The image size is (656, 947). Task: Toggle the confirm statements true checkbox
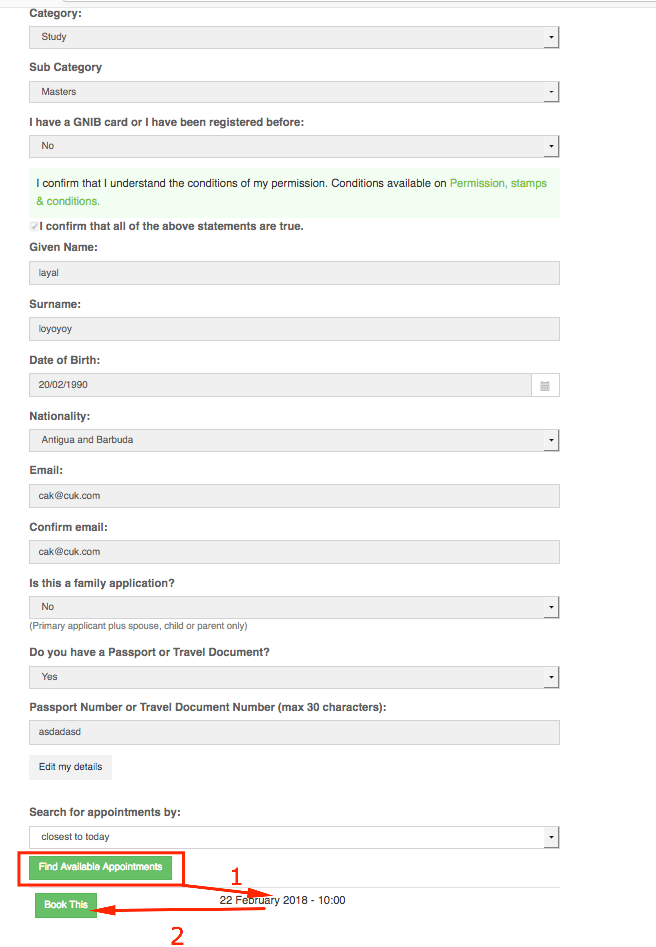coord(35,227)
